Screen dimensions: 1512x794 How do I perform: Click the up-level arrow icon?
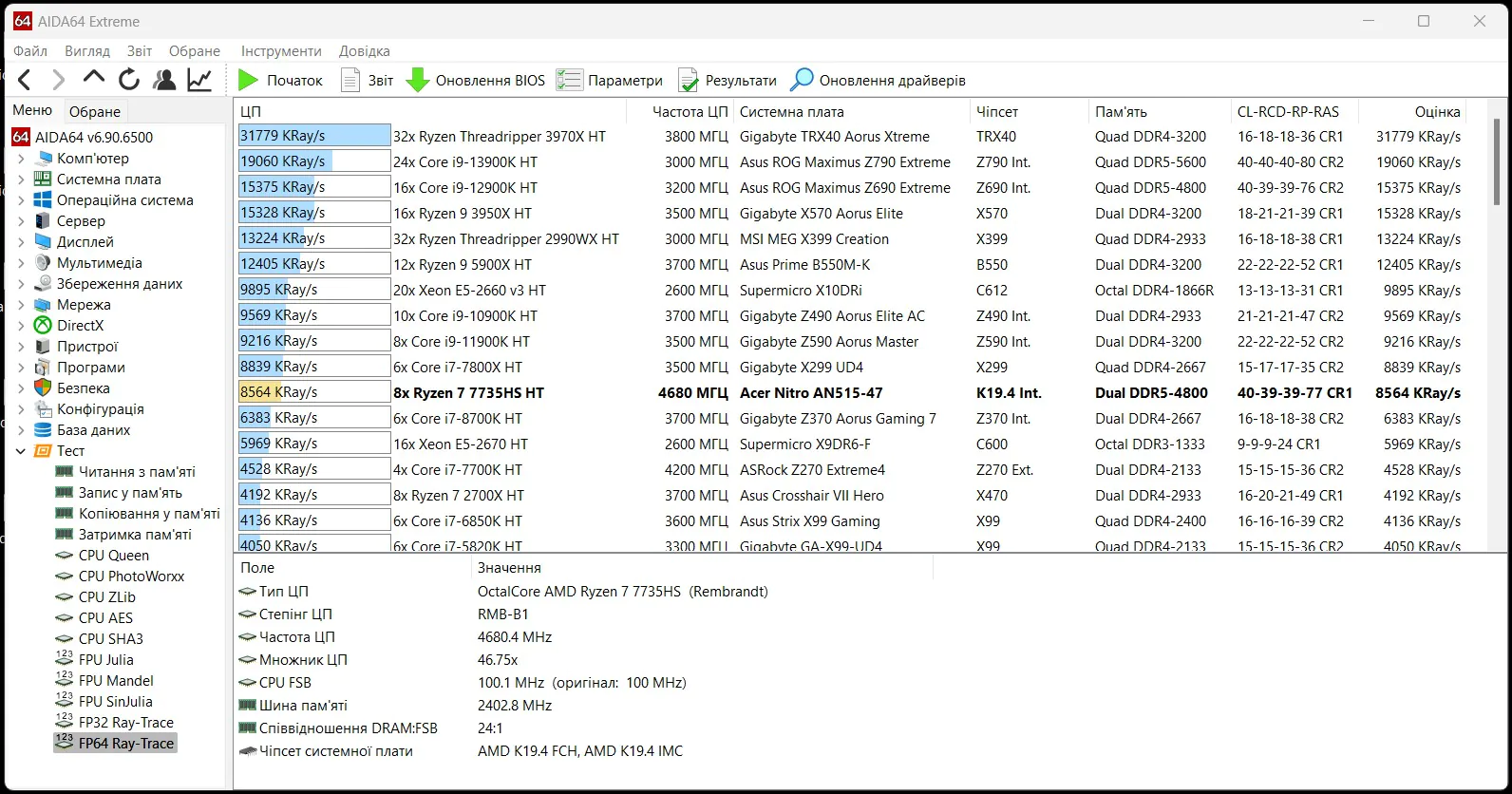click(x=93, y=80)
